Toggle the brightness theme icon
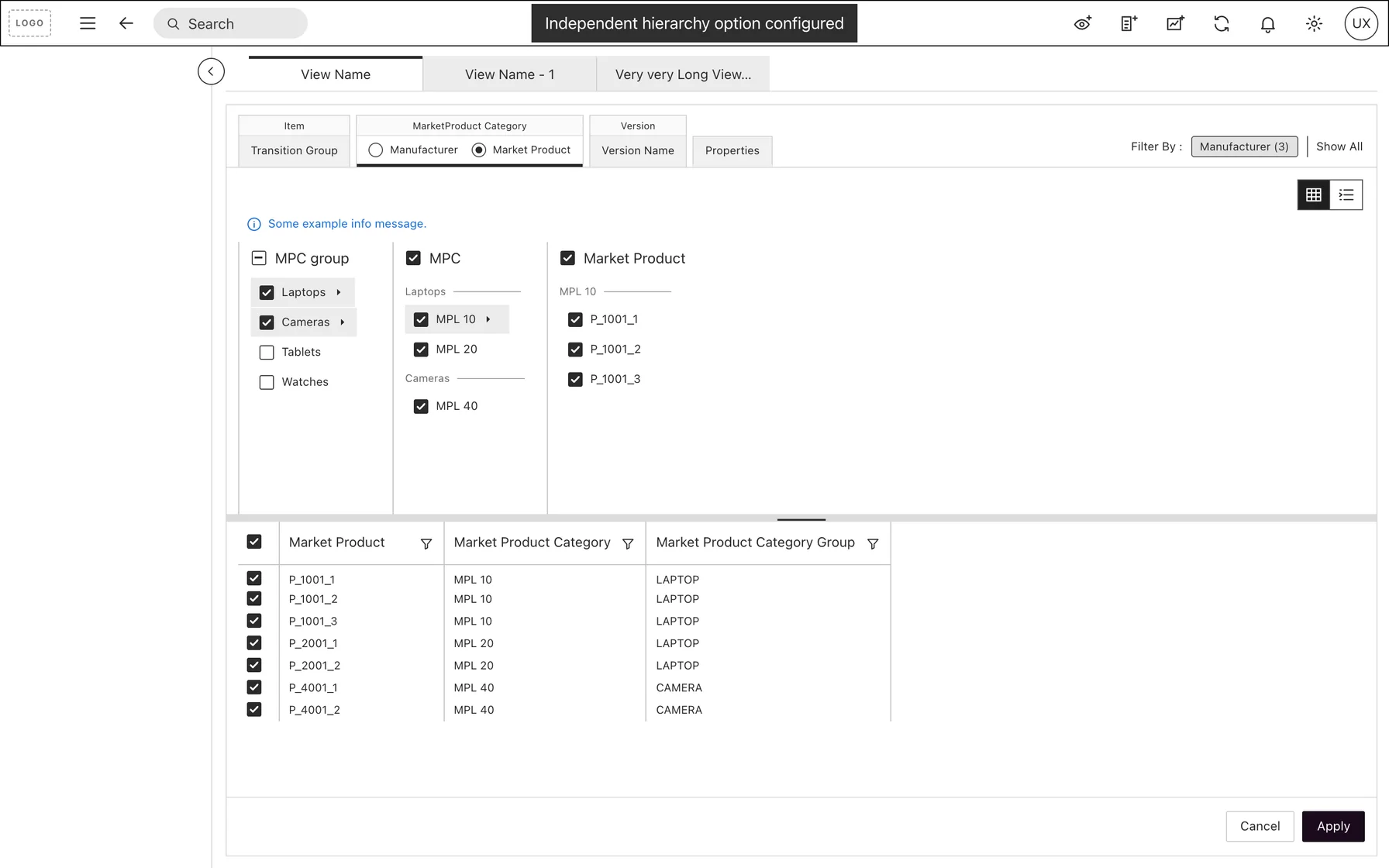The height and width of the screenshot is (868, 1389). click(x=1314, y=23)
